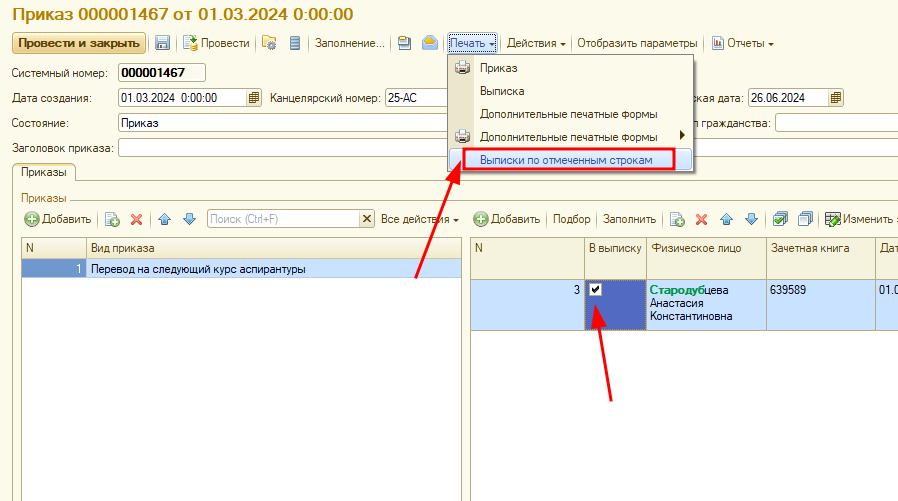898x501 pixels.
Task: Clear the search field with X button
Action: tap(367, 219)
